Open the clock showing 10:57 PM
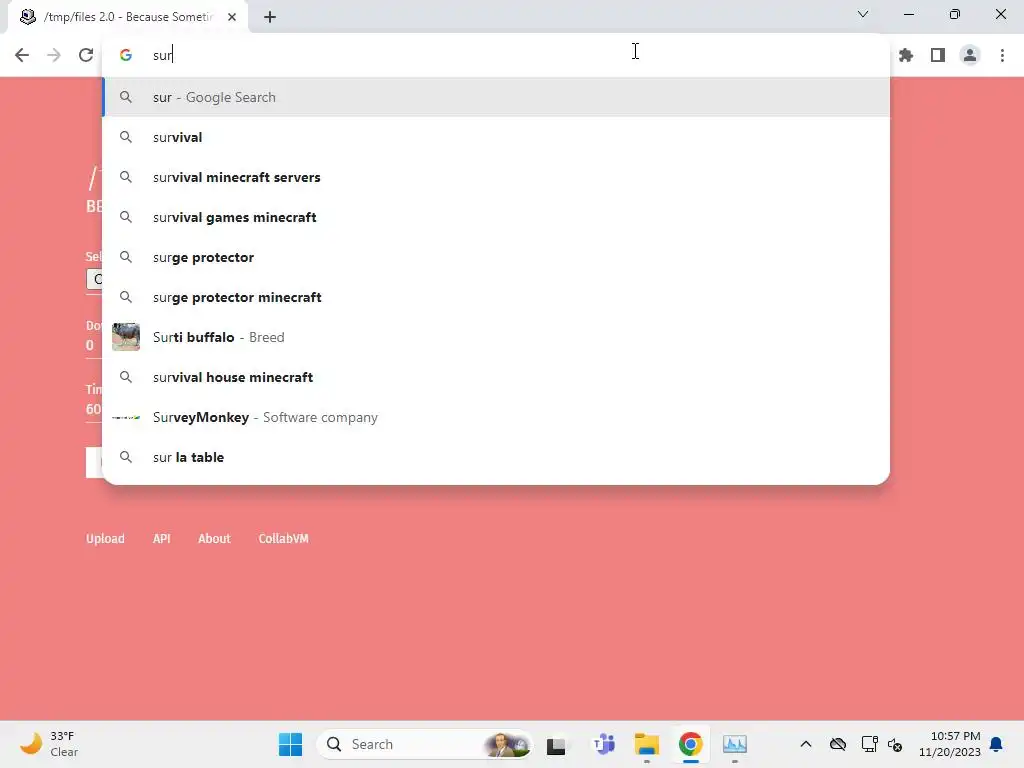The width and height of the screenshot is (1024, 768). pos(950,744)
